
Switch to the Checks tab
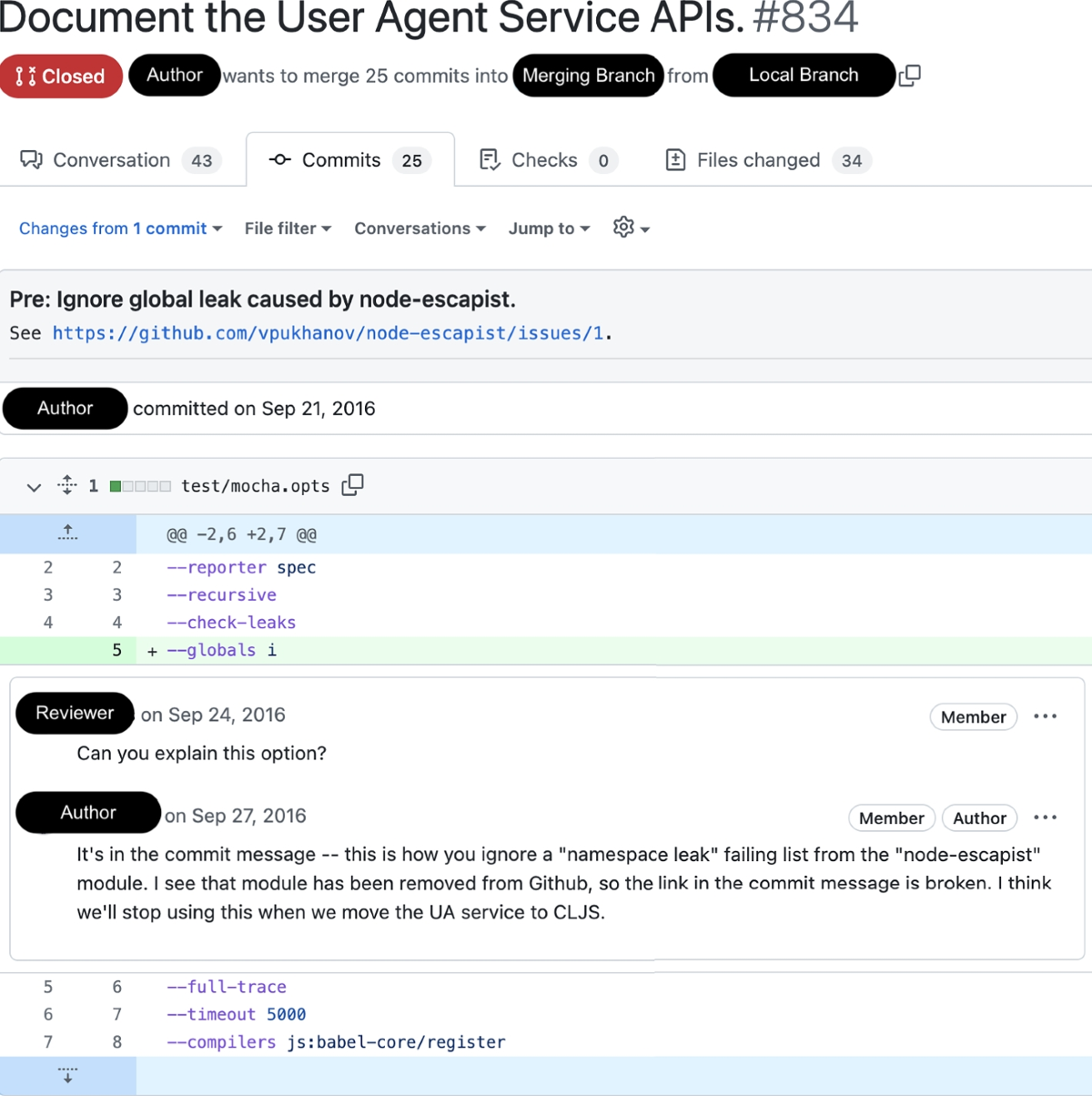point(548,160)
